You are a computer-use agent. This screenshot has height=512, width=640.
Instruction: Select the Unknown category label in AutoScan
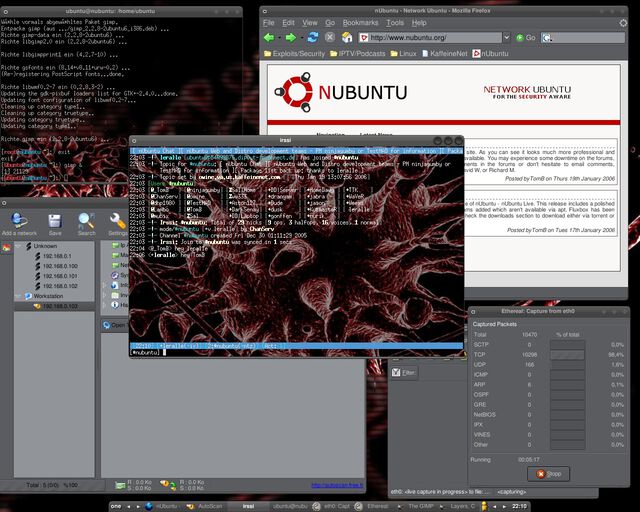[x=45, y=246]
